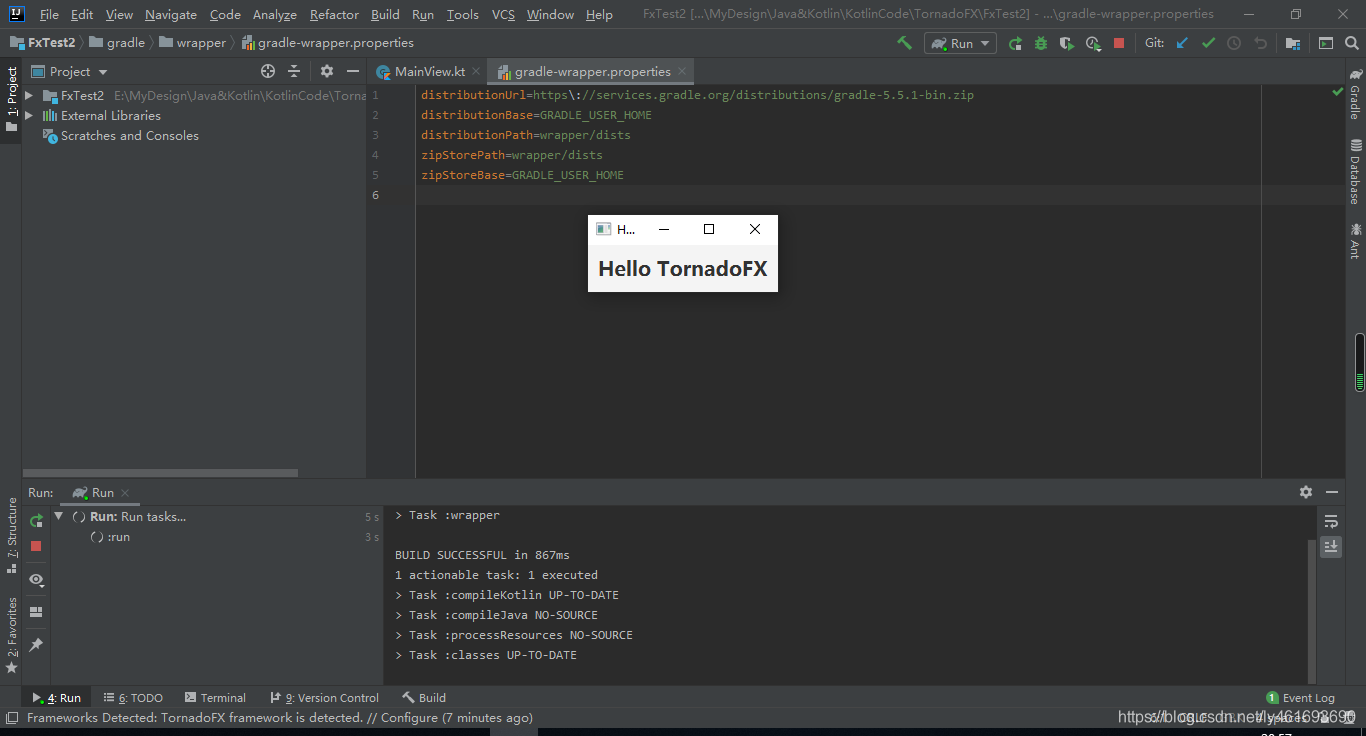This screenshot has width=1366, height=736.
Task: Open the eye view options in Run panel
Action: pos(36,579)
